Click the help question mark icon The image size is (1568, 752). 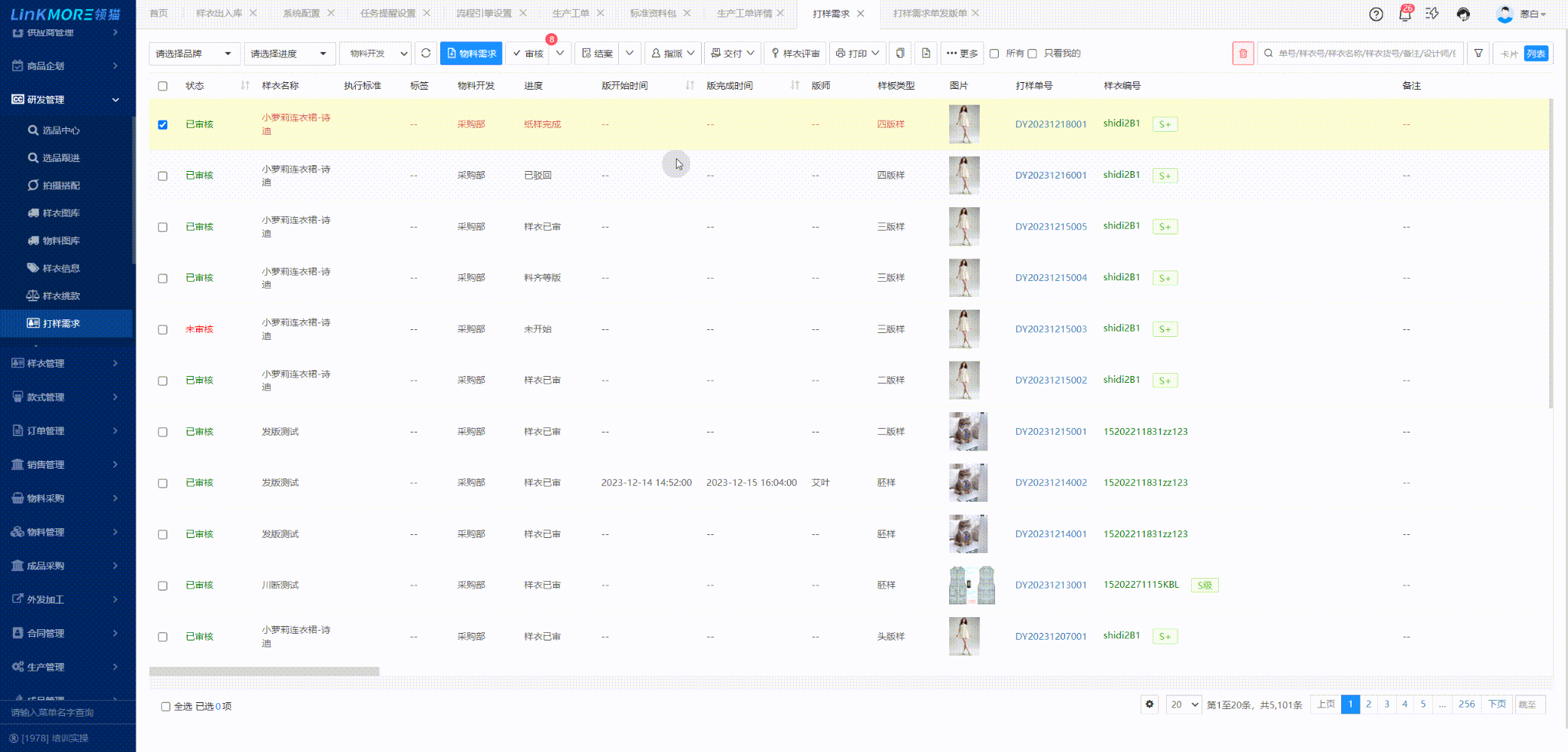[x=1376, y=14]
